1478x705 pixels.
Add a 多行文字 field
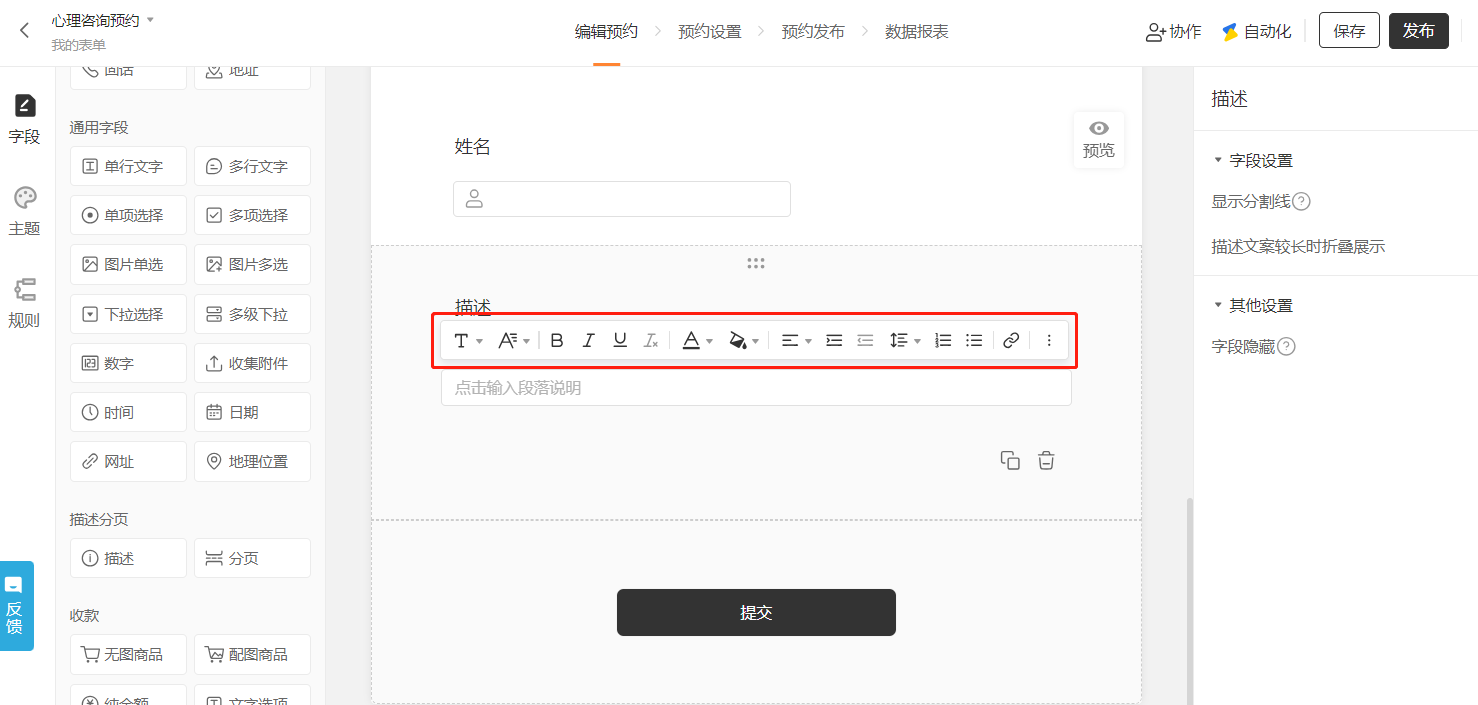[252, 166]
